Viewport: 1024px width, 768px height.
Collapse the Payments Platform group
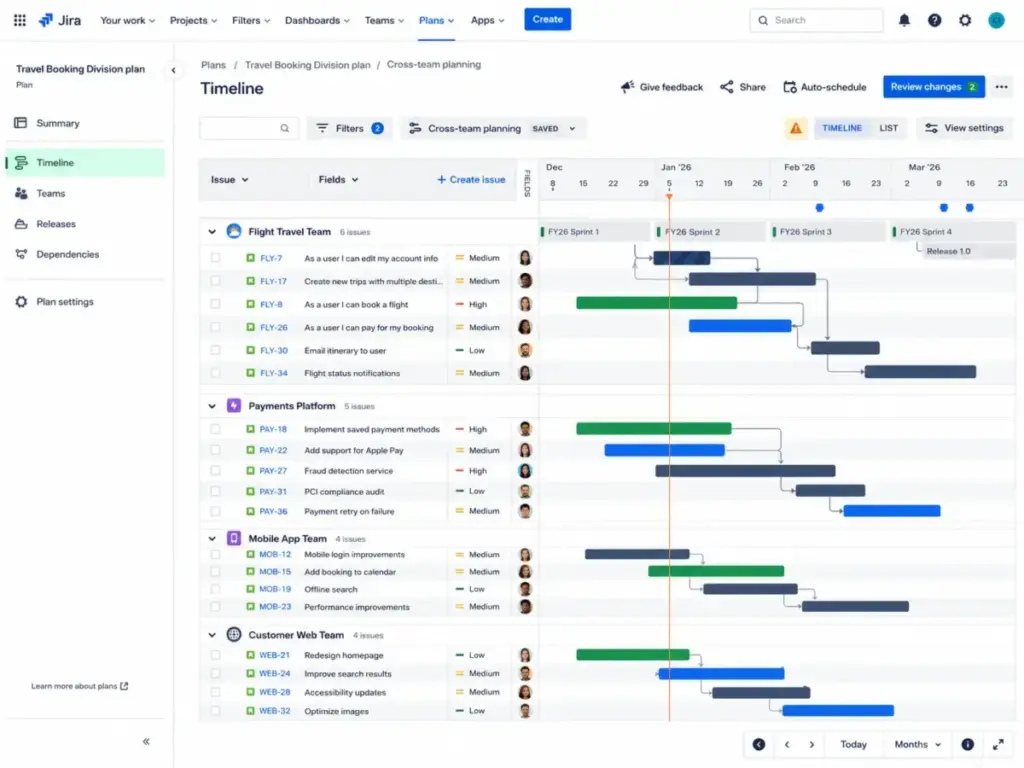tap(212, 406)
